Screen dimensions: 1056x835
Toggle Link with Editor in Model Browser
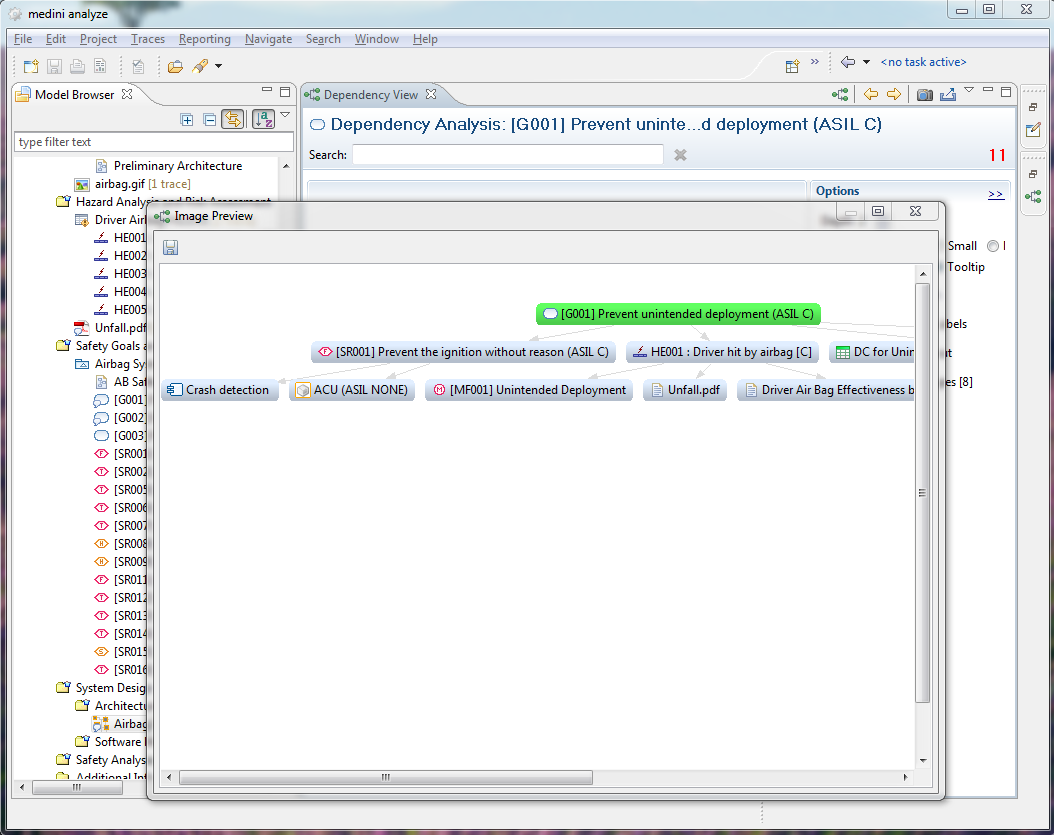tap(232, 119)
